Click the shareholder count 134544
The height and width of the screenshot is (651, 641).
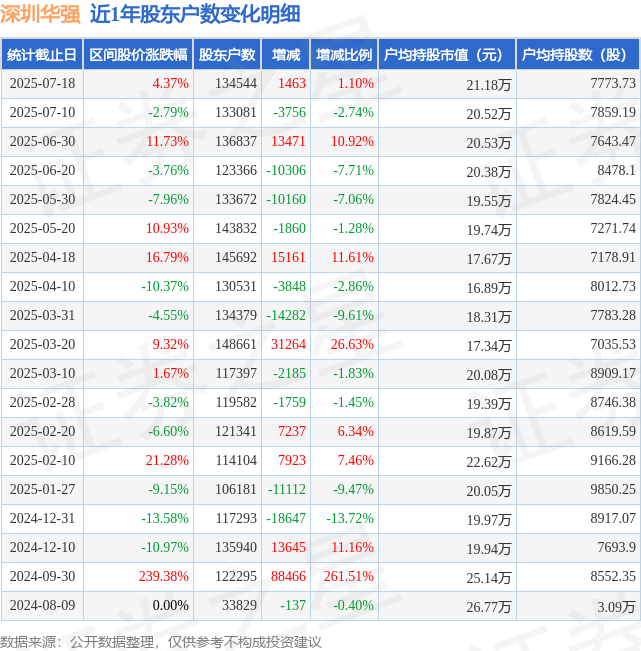click(x=236, y=83)
